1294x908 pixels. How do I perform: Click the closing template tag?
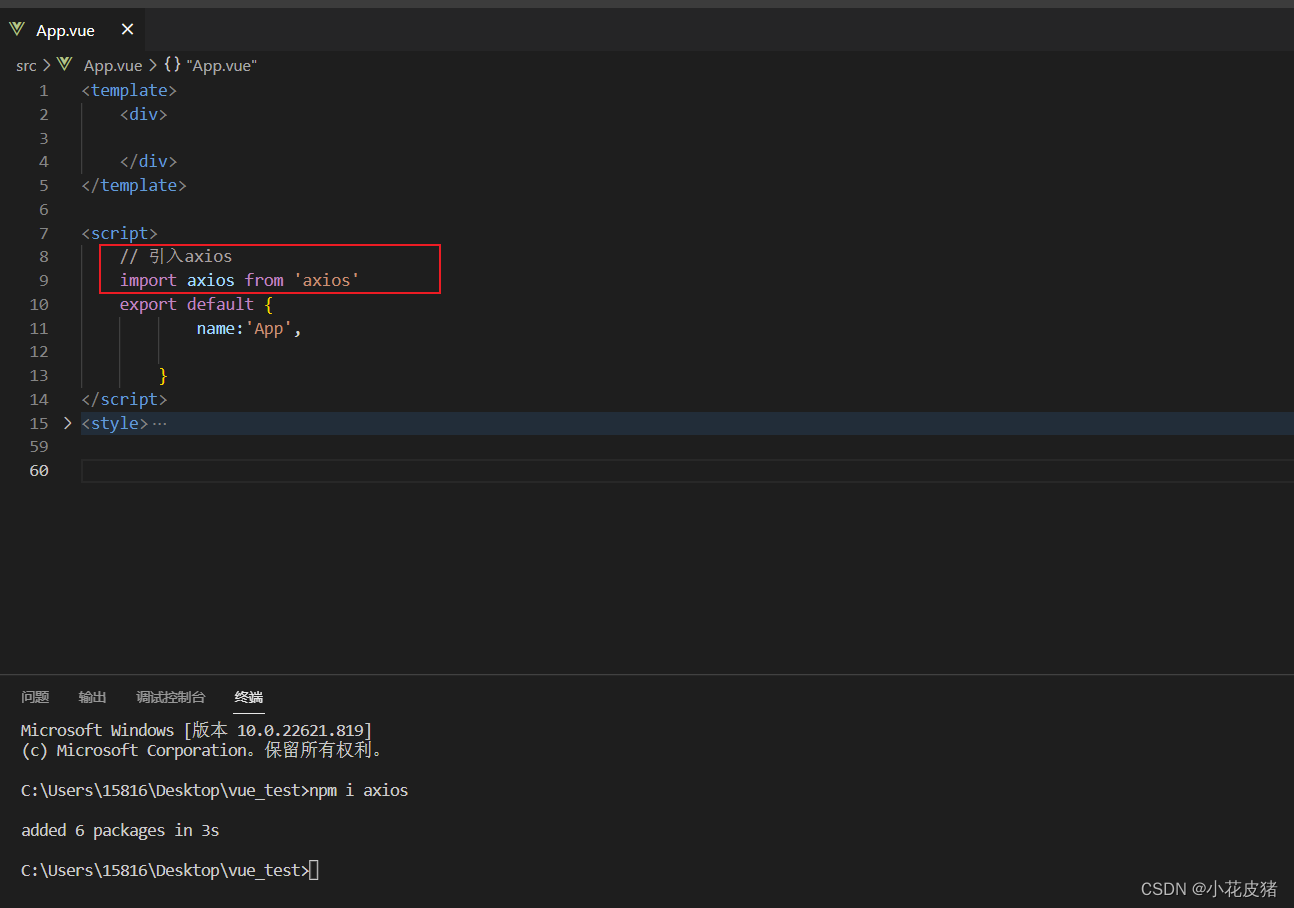pyautogui.click(x=134, y=185)
